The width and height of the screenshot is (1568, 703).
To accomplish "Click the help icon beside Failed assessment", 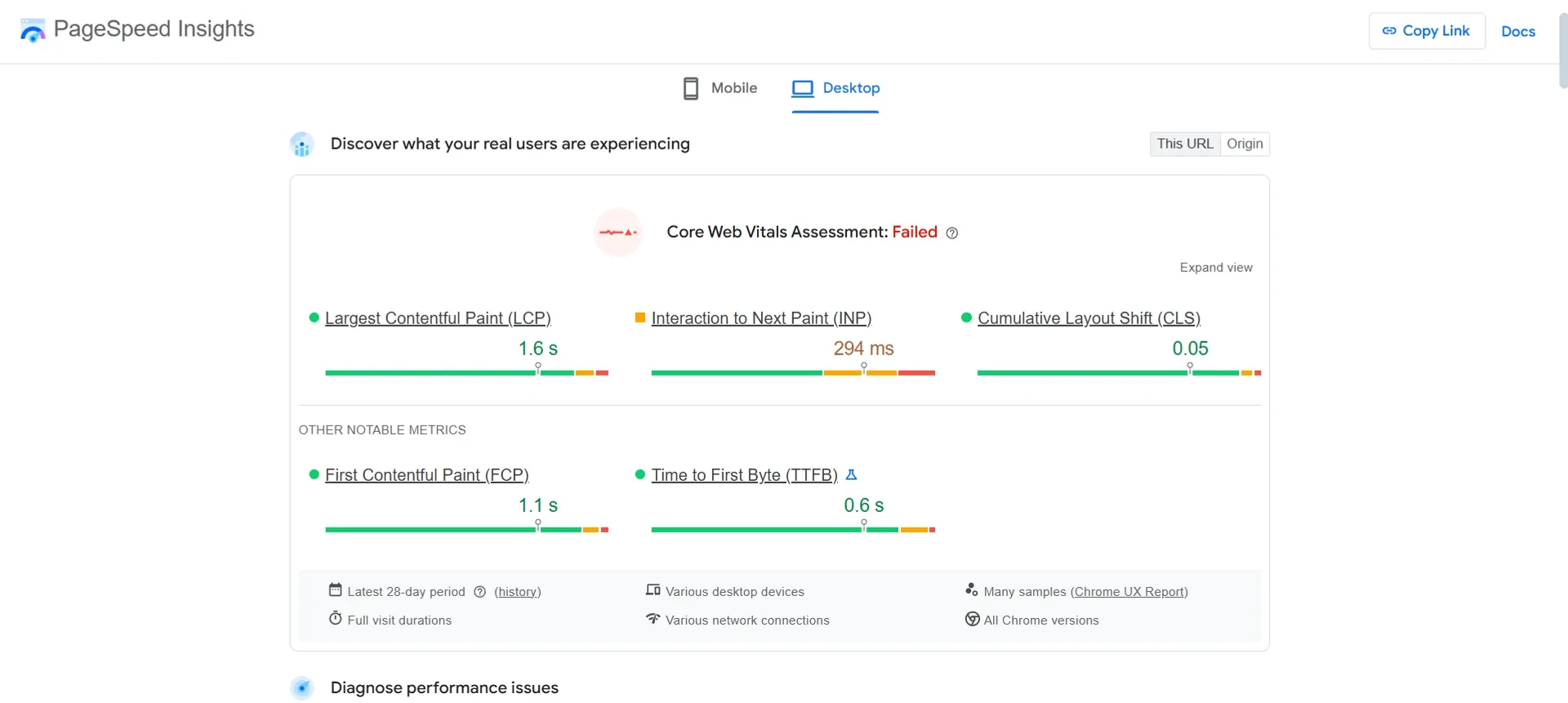I will point(952,233).
